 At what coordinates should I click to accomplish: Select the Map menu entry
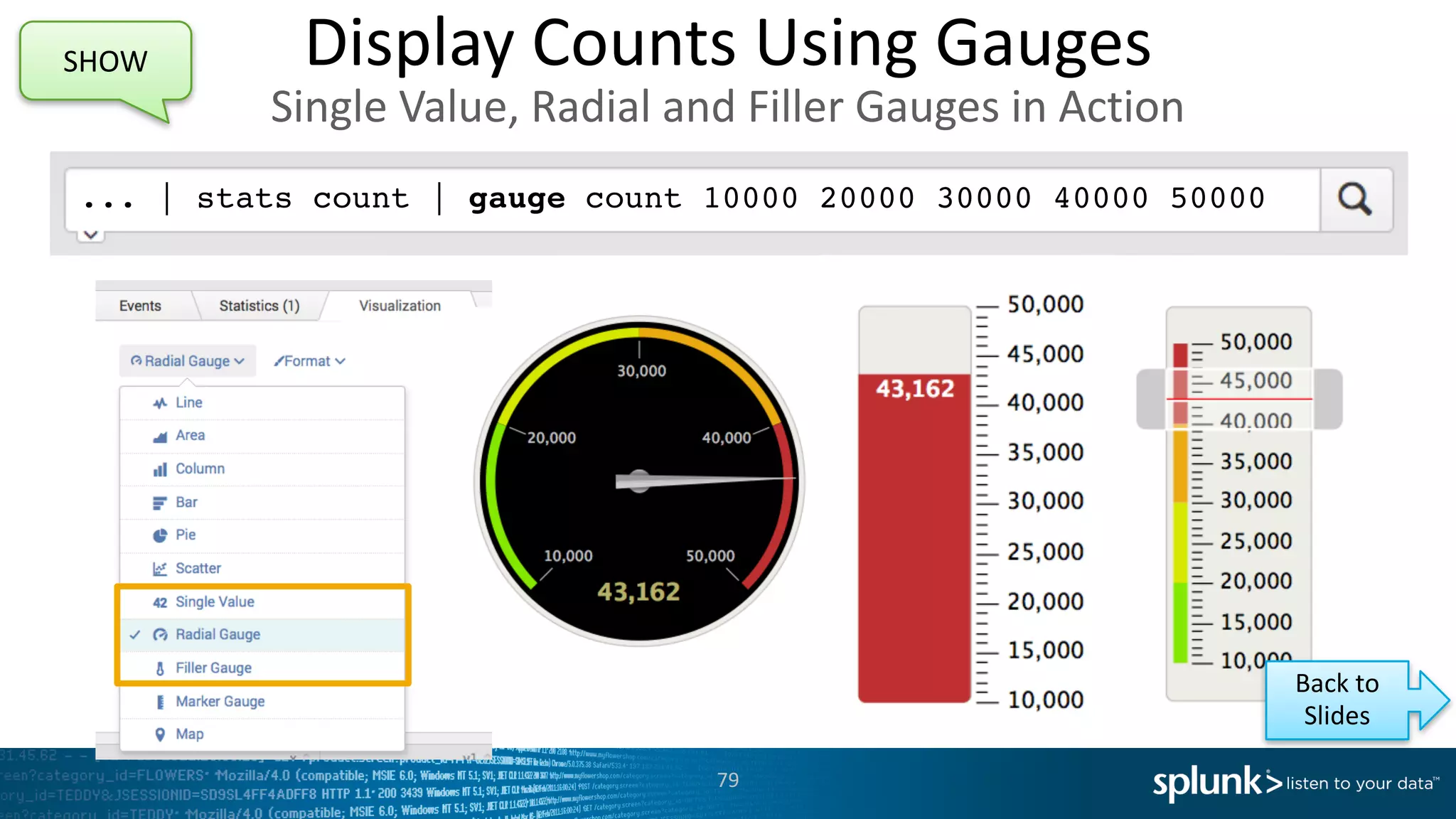pyautogui.click(x=262, y=734)
